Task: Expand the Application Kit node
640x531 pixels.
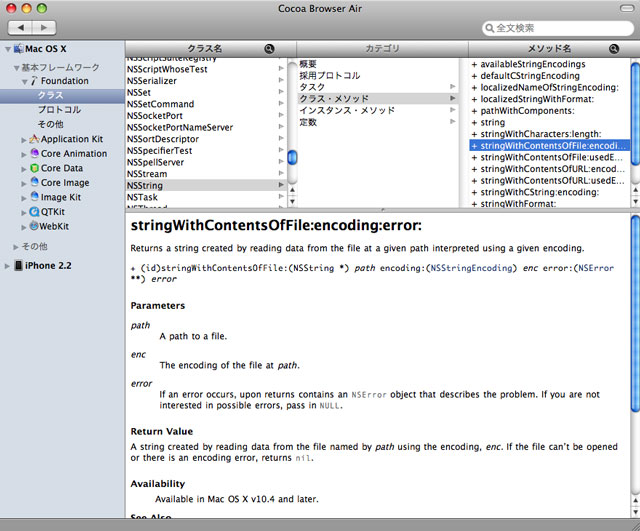Action: (24, 140)
